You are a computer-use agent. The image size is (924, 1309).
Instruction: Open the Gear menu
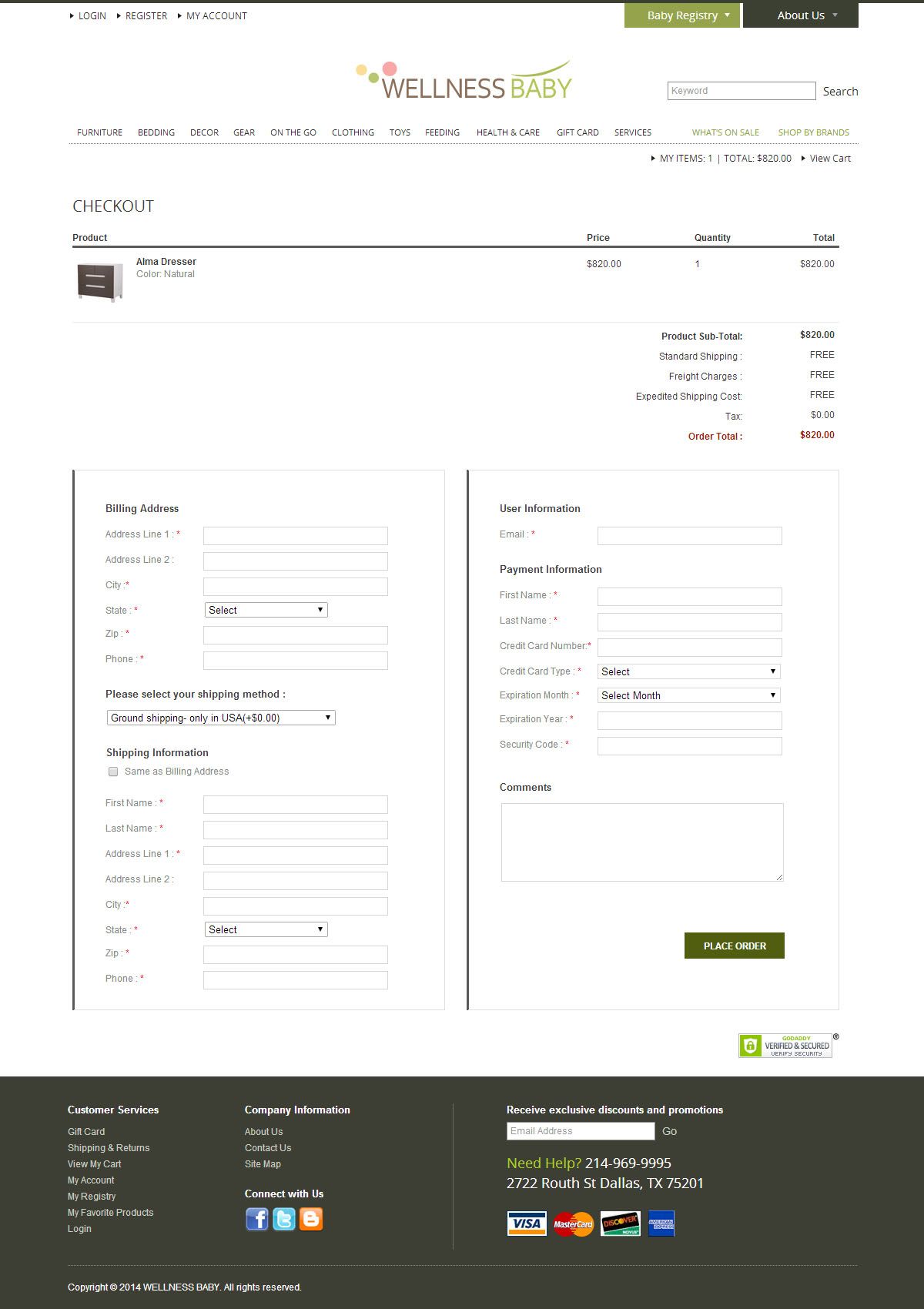[244, 132]
